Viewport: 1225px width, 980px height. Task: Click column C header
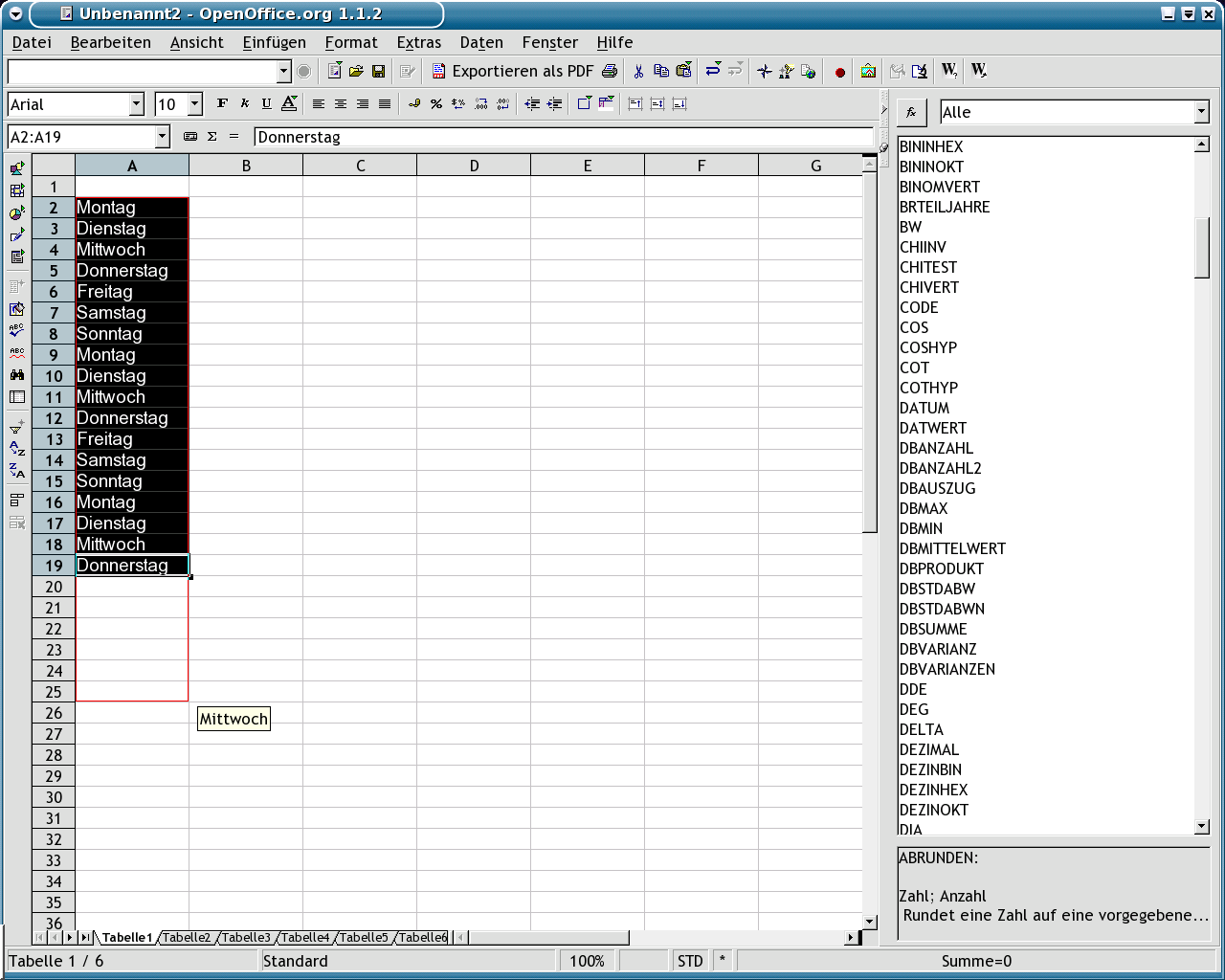[360, 166]
